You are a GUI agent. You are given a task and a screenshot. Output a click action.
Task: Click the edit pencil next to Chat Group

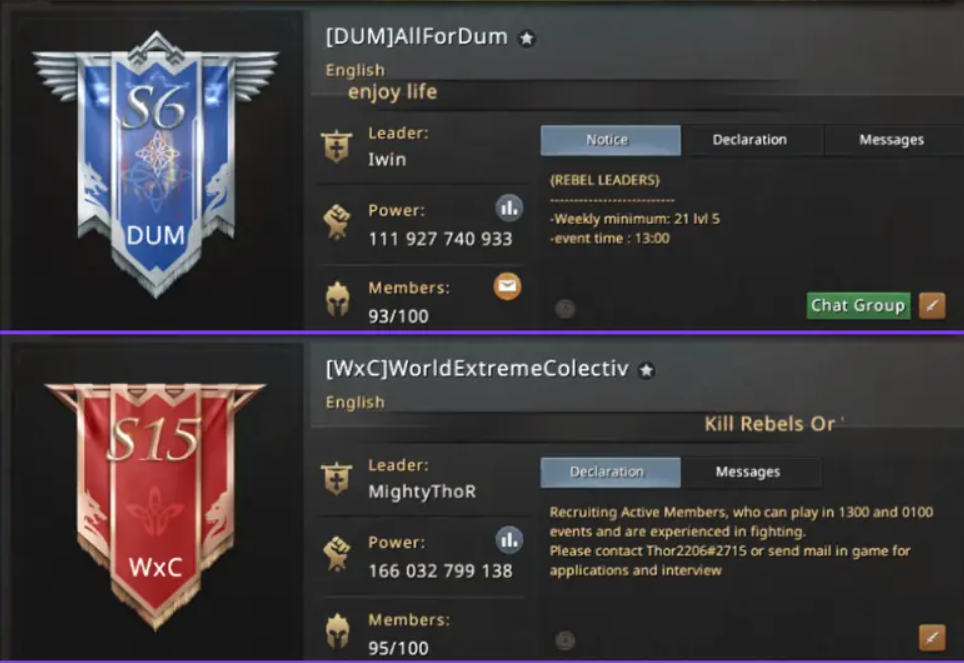(x=932, y=306)
